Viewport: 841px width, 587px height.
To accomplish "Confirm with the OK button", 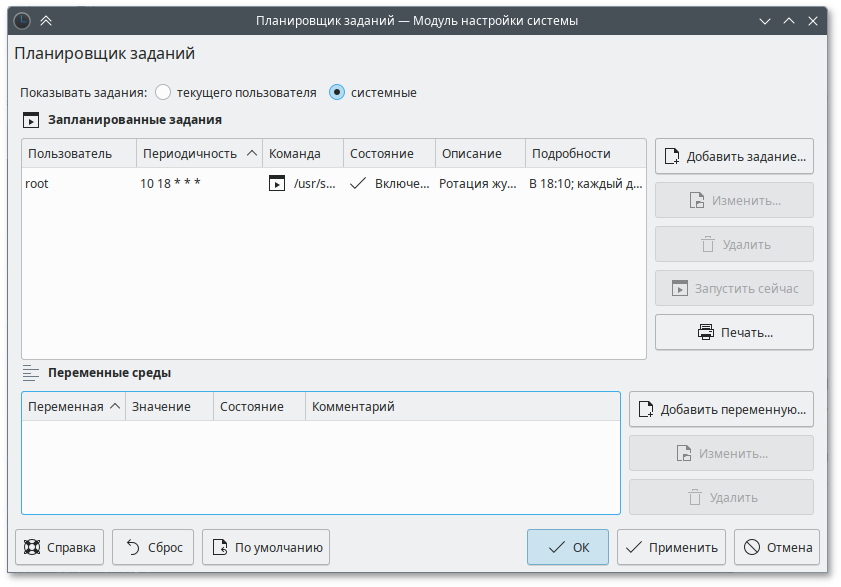I will [x=567, y=547].
